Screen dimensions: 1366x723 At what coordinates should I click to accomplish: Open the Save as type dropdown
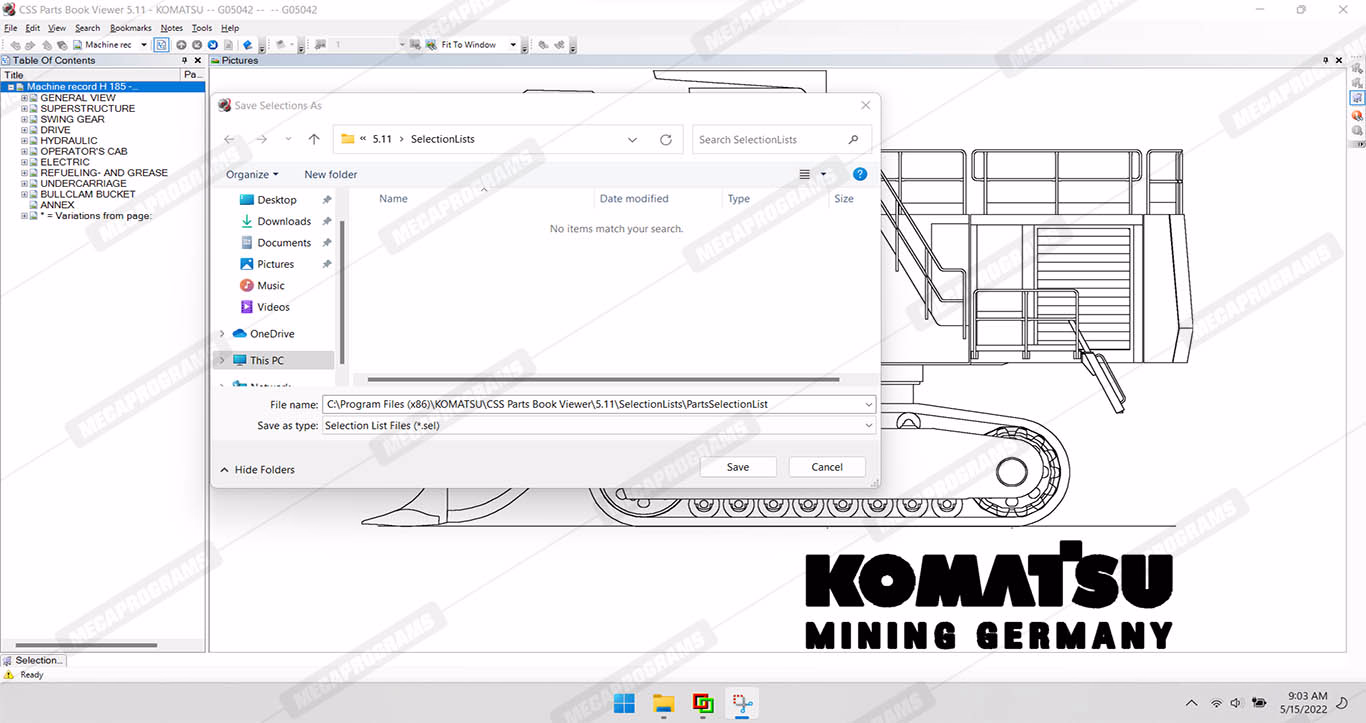click(x=868, y=426)
